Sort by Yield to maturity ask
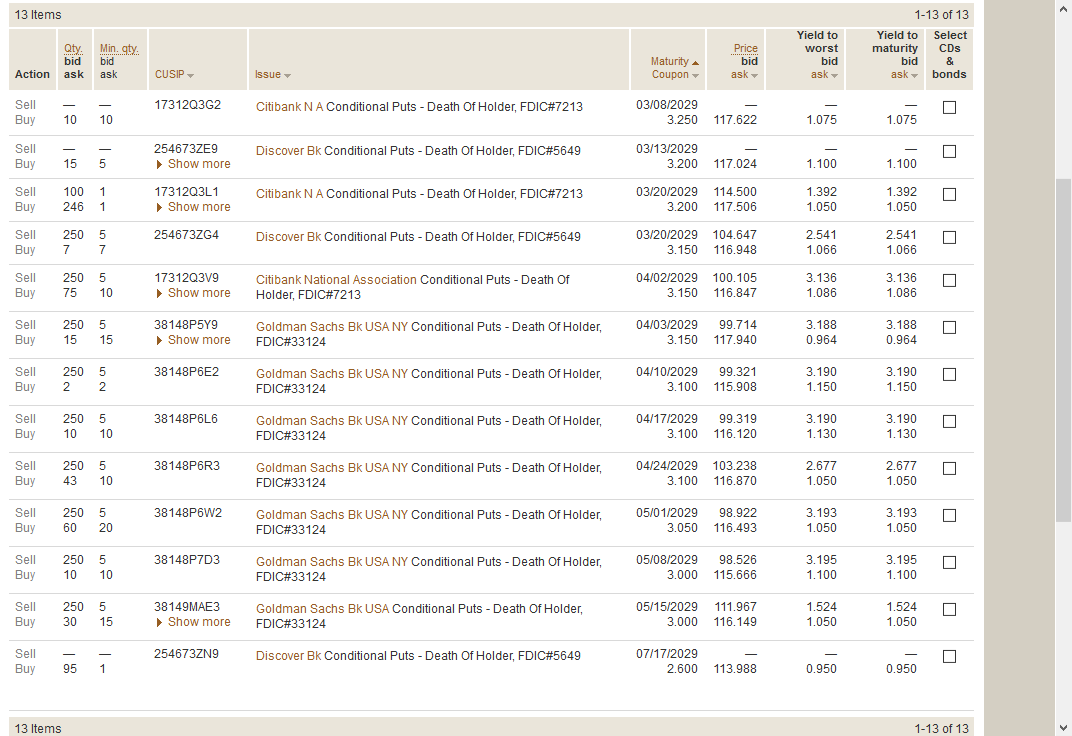1072x736 pixels. (x=904, y=74)
